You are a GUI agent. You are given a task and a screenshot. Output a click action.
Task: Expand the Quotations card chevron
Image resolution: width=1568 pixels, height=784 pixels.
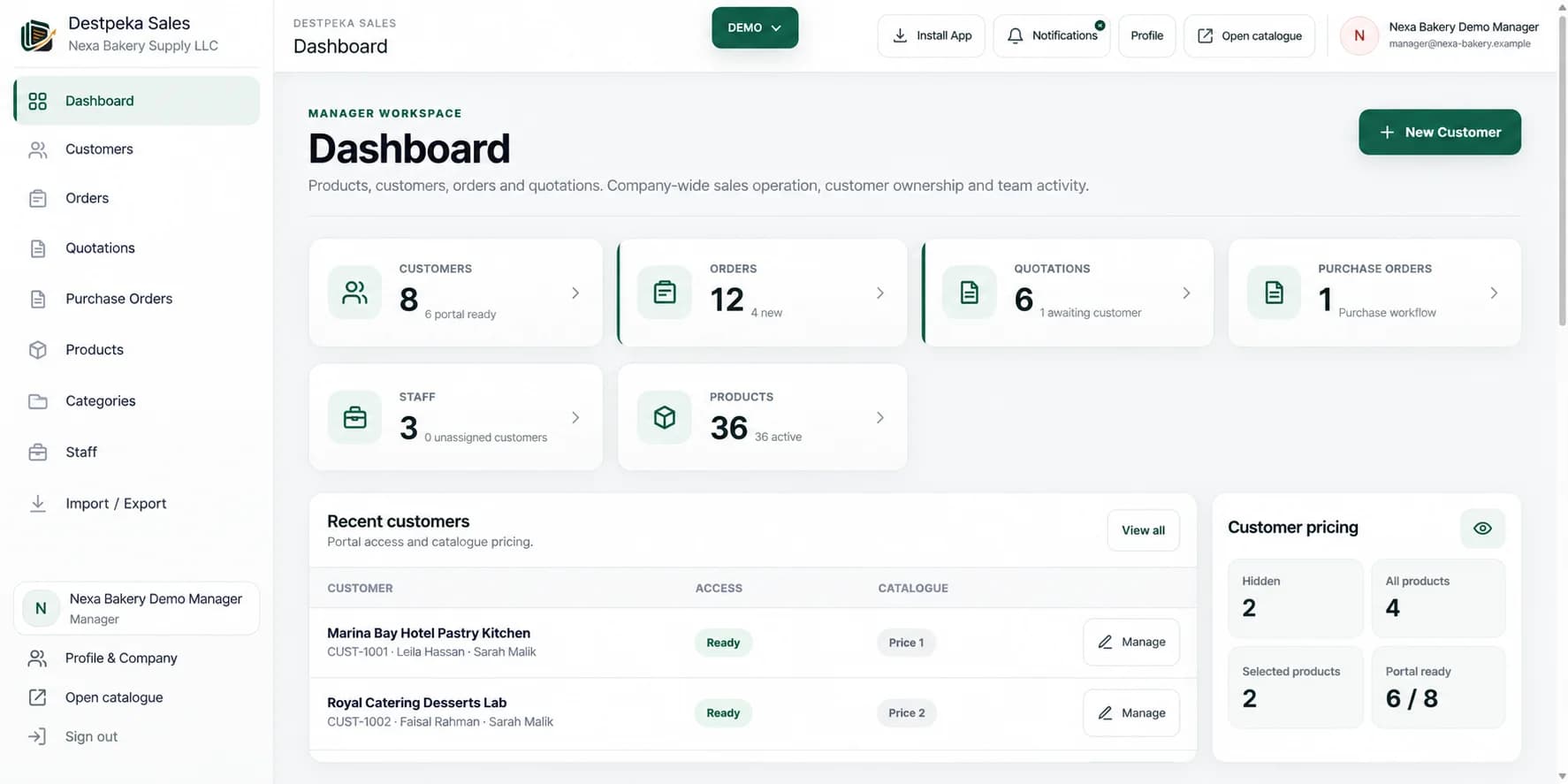tap(1186, 293)
